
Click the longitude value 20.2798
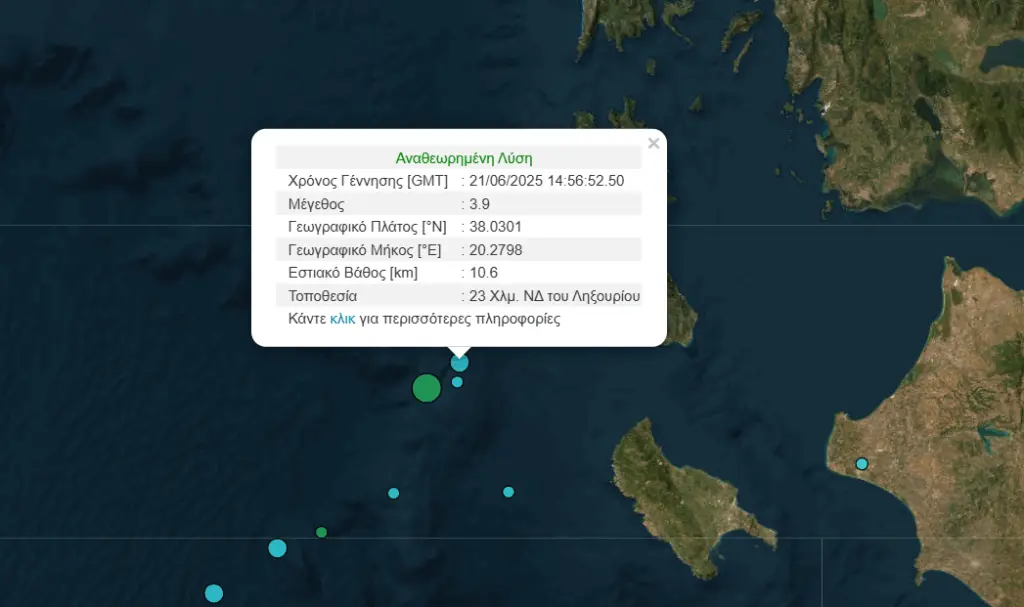coord(495,250)
